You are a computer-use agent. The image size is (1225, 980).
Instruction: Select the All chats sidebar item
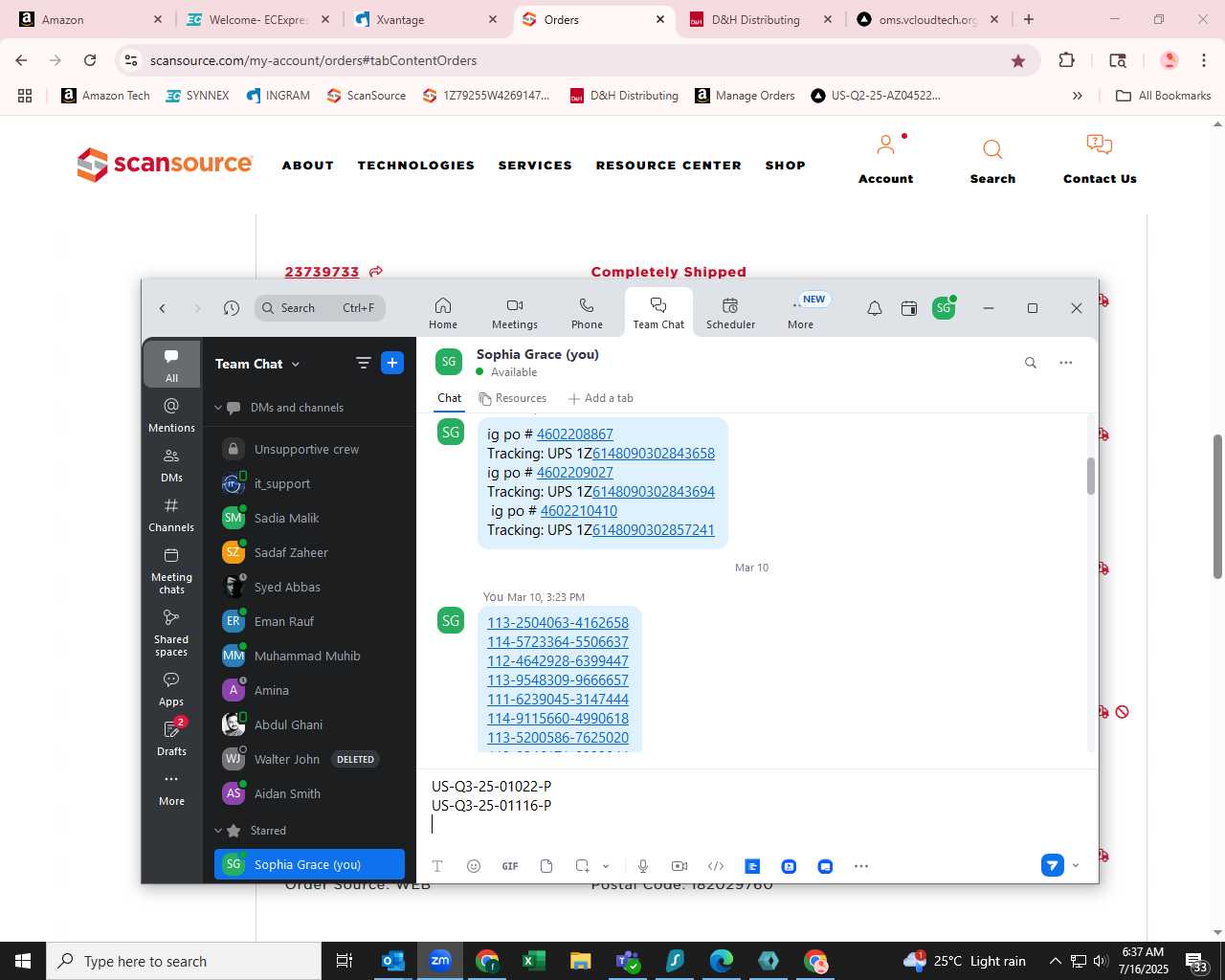coord(172,364)
